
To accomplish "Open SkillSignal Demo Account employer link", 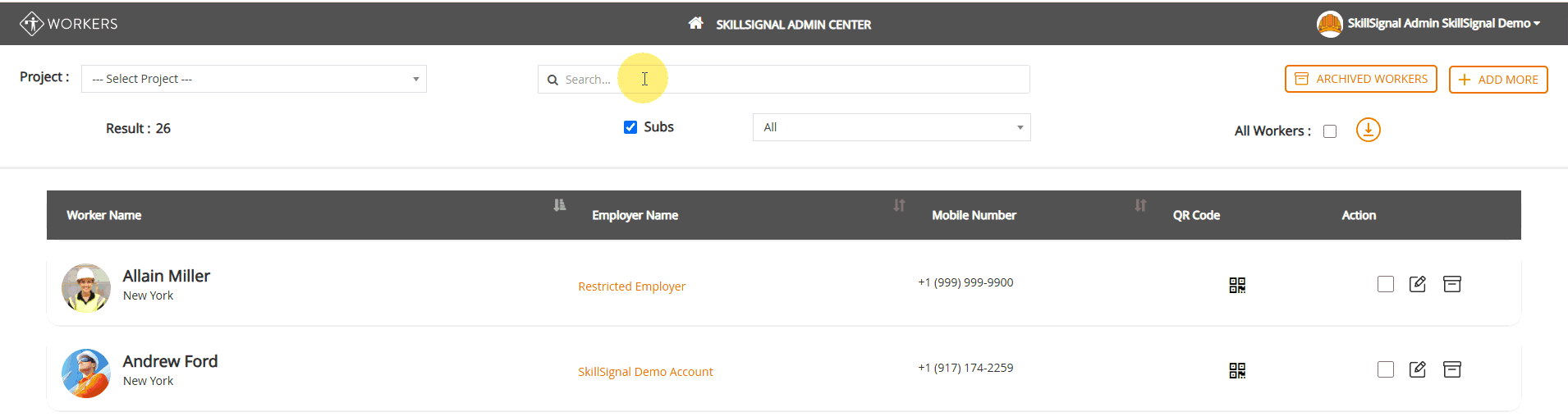I will (x=645, y=372).
